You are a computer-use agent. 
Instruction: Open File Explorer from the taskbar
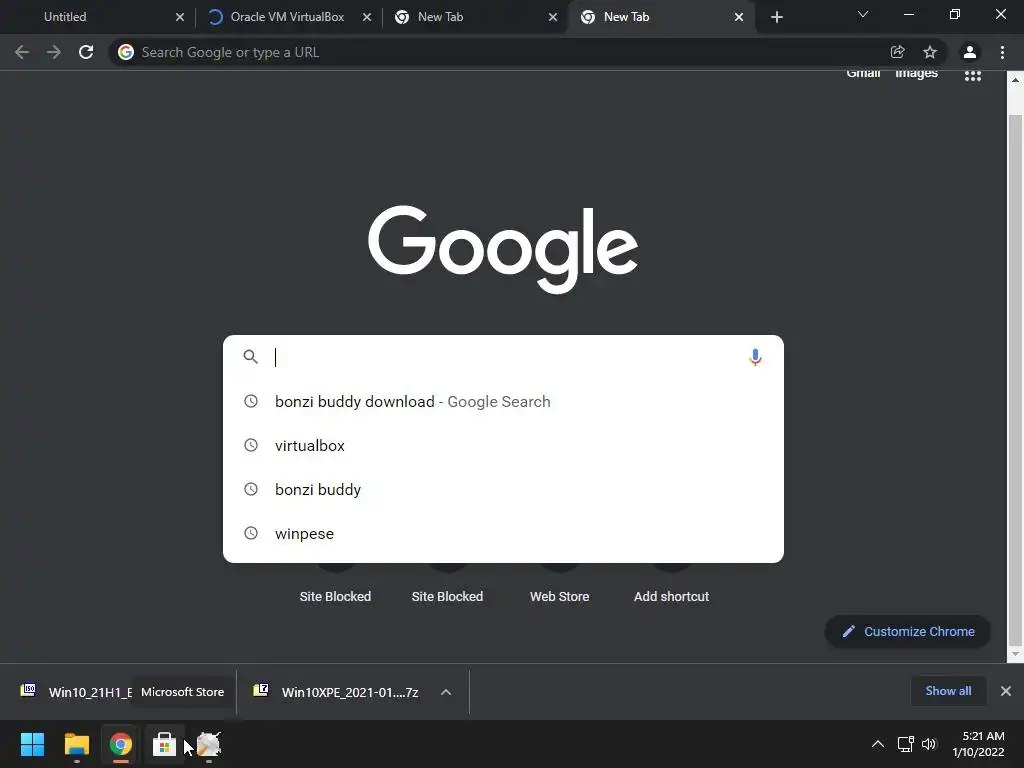tap(76, 744)
